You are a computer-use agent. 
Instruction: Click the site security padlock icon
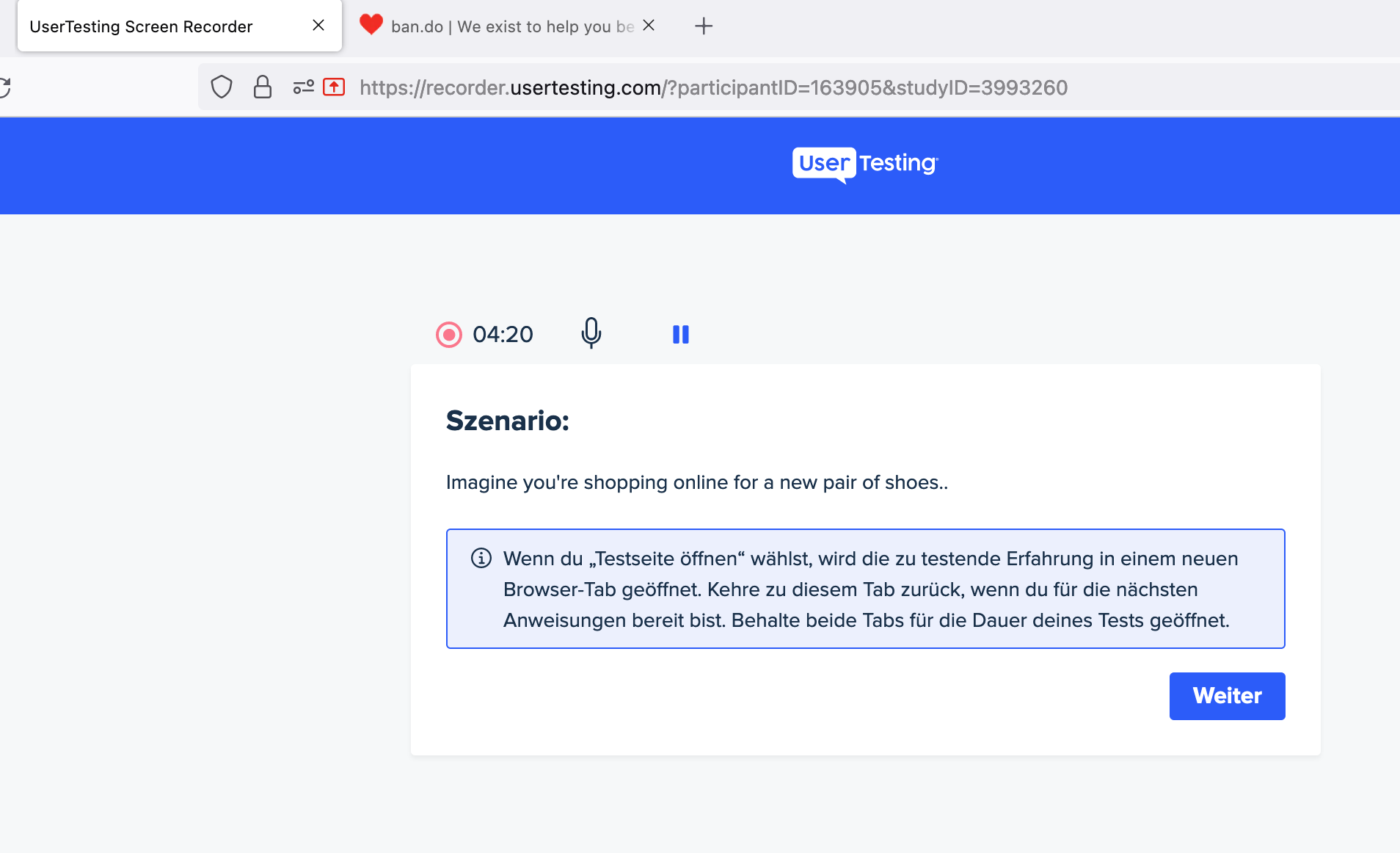click(263, 87)
